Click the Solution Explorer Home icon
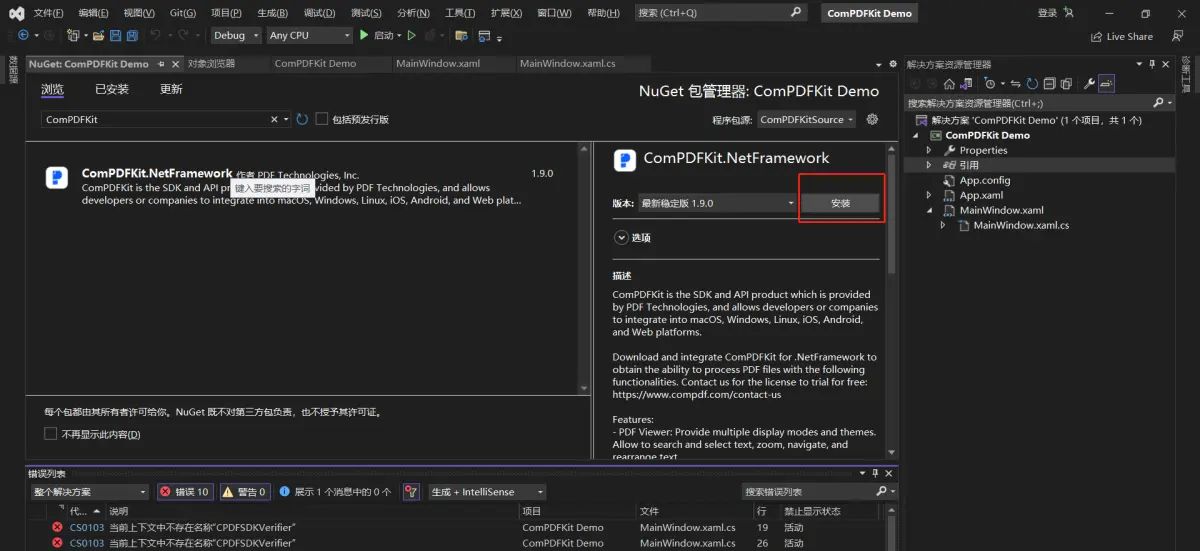Screen dimensions: 1200x551 (x=949, y=84)
